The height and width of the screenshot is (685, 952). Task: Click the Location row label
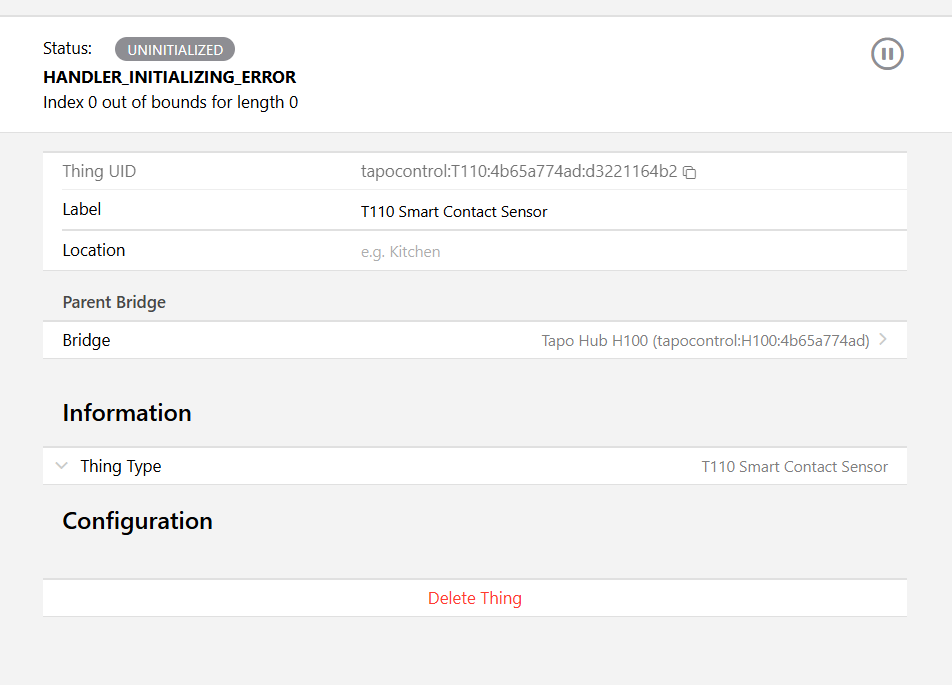point(94,250)
